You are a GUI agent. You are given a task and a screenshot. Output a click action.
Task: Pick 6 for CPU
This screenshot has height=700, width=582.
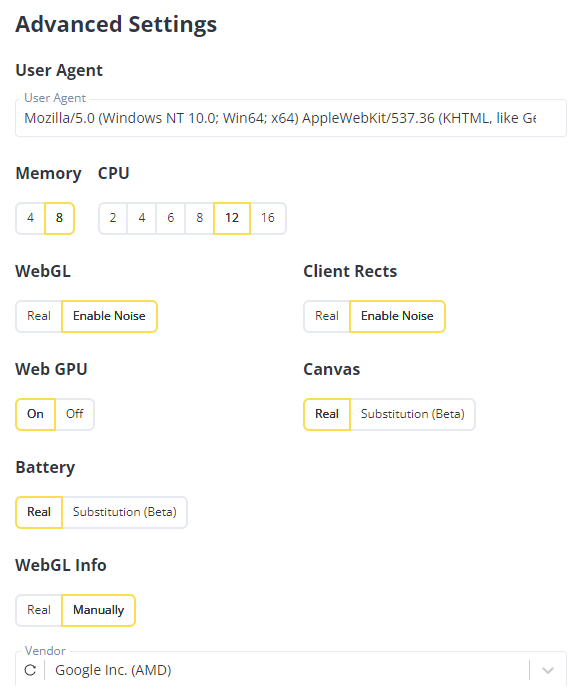[x=170, y=218]
